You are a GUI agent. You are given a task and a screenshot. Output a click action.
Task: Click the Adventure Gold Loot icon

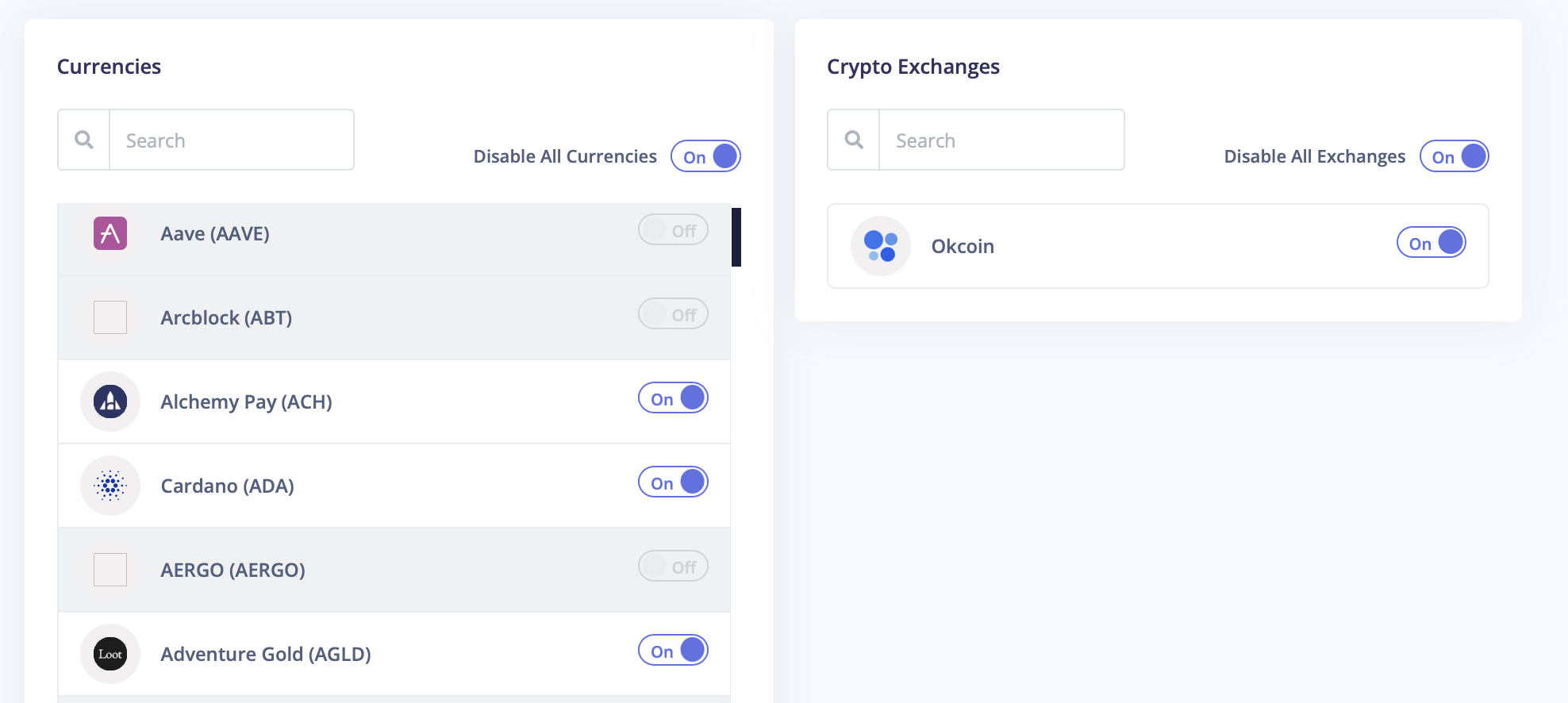tap(110, 654)
